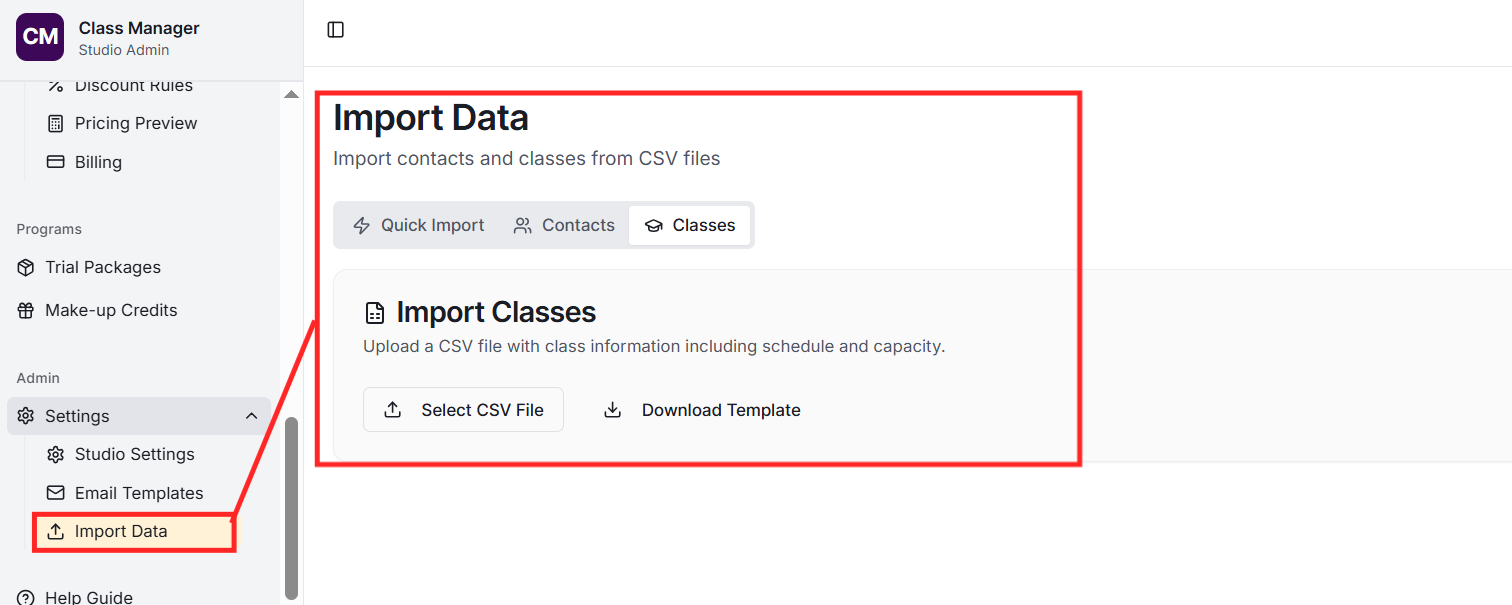Click the Billing card icon
Image resolution: width=1512 pixels, height=605 pixels.
[56, 162]
